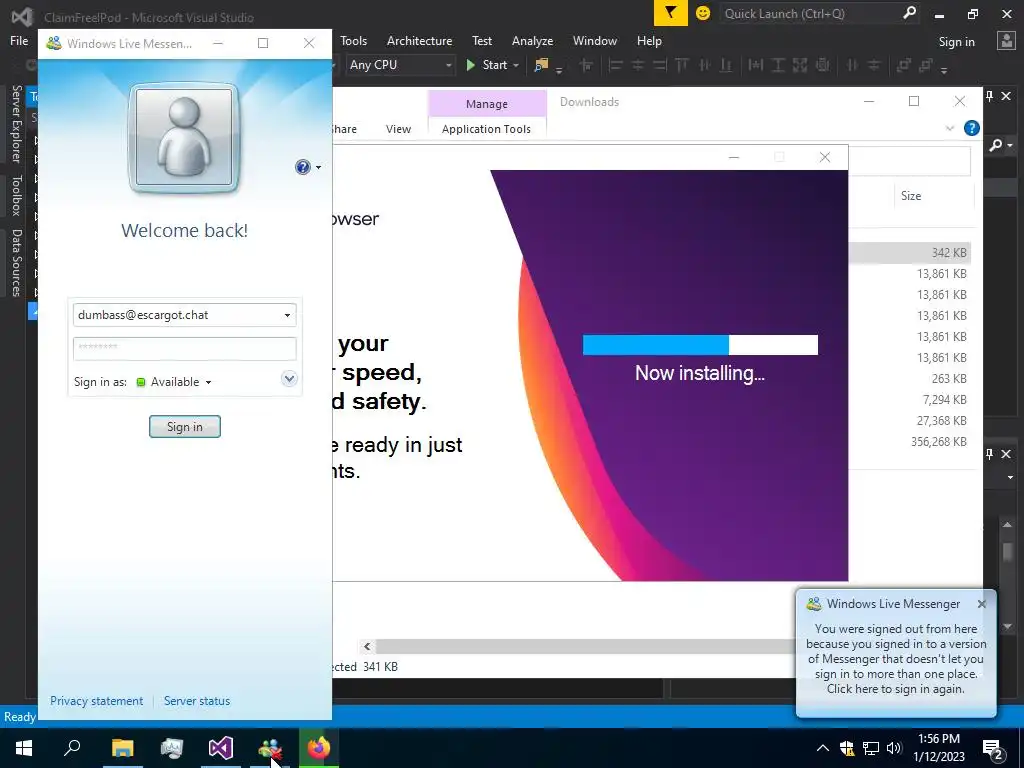Click the taskbar volume speaker icon

pyautogui.click(x=894, y=748)
